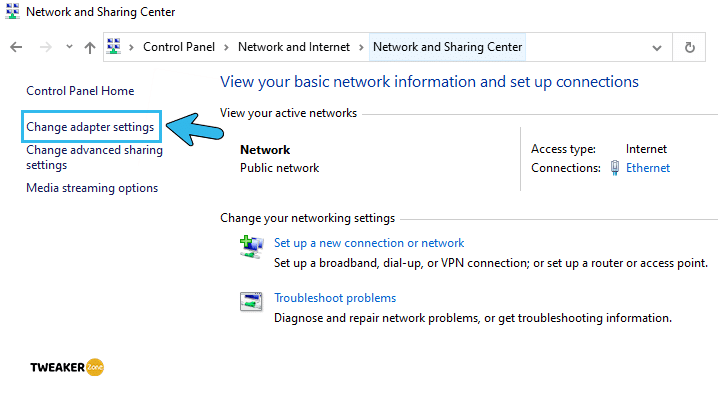Click the 'View your basic network information' title
The image size is (718, 401).
point(429,82)
